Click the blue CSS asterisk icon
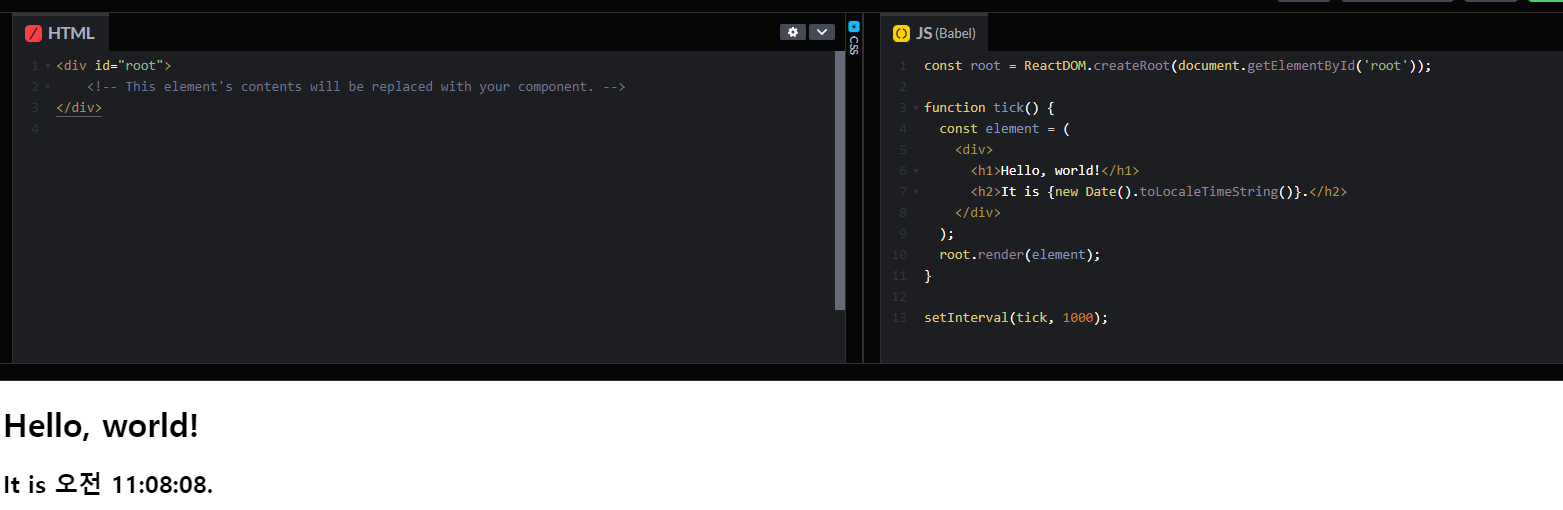 pyautogui.click(x=853, y=26)
